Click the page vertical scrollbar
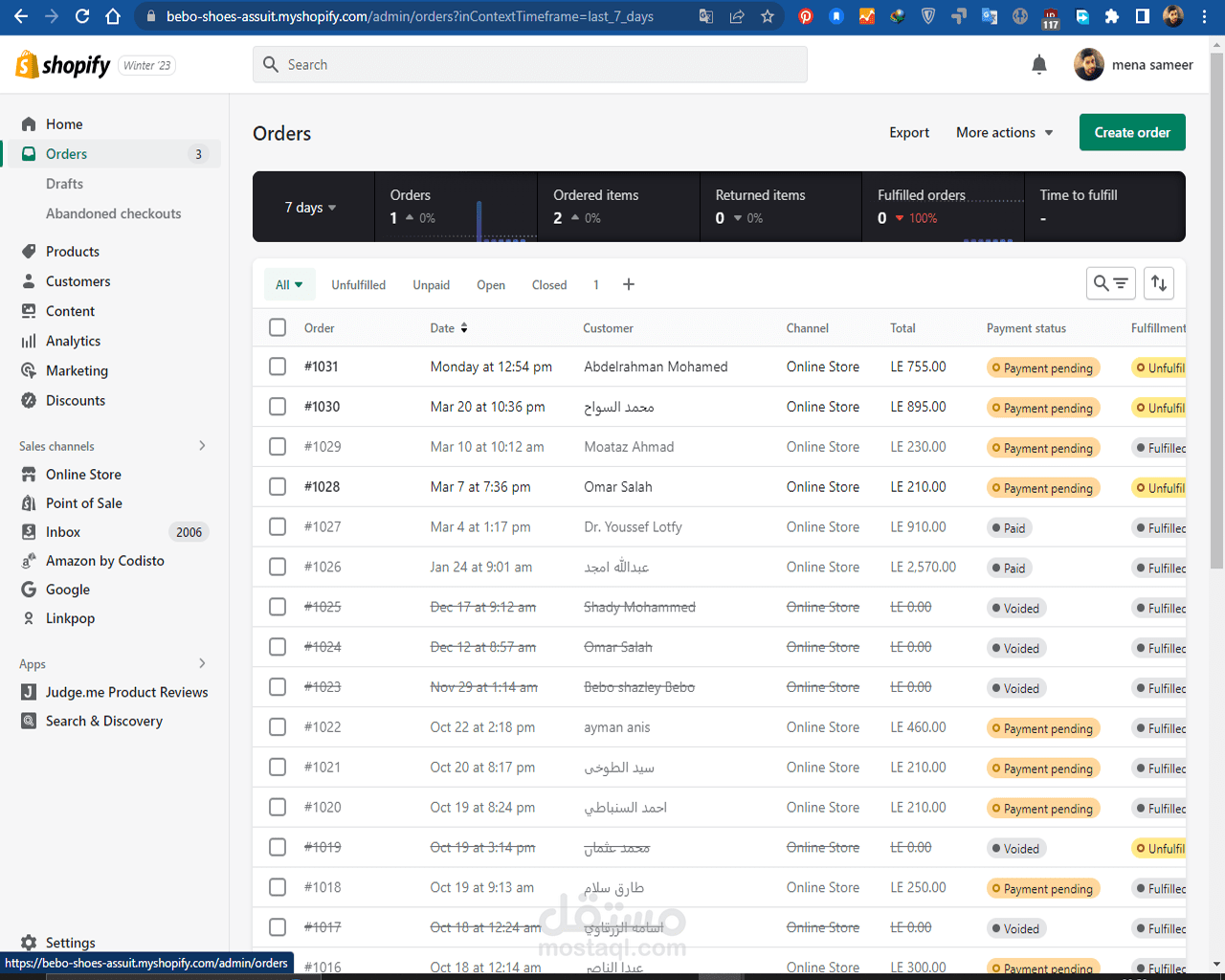 coord(1216,306)
